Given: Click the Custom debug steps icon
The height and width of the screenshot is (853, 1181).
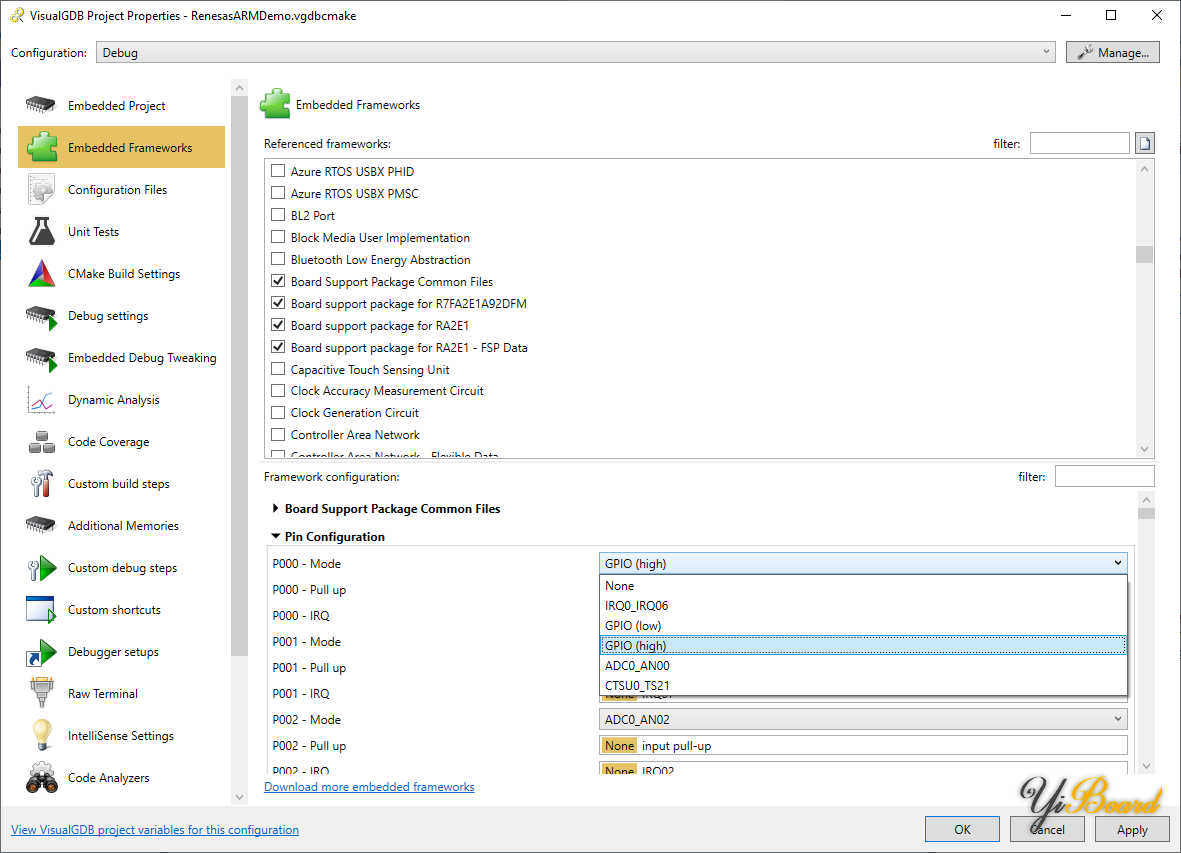Looking at the screenshot, I should pos(42,568).
